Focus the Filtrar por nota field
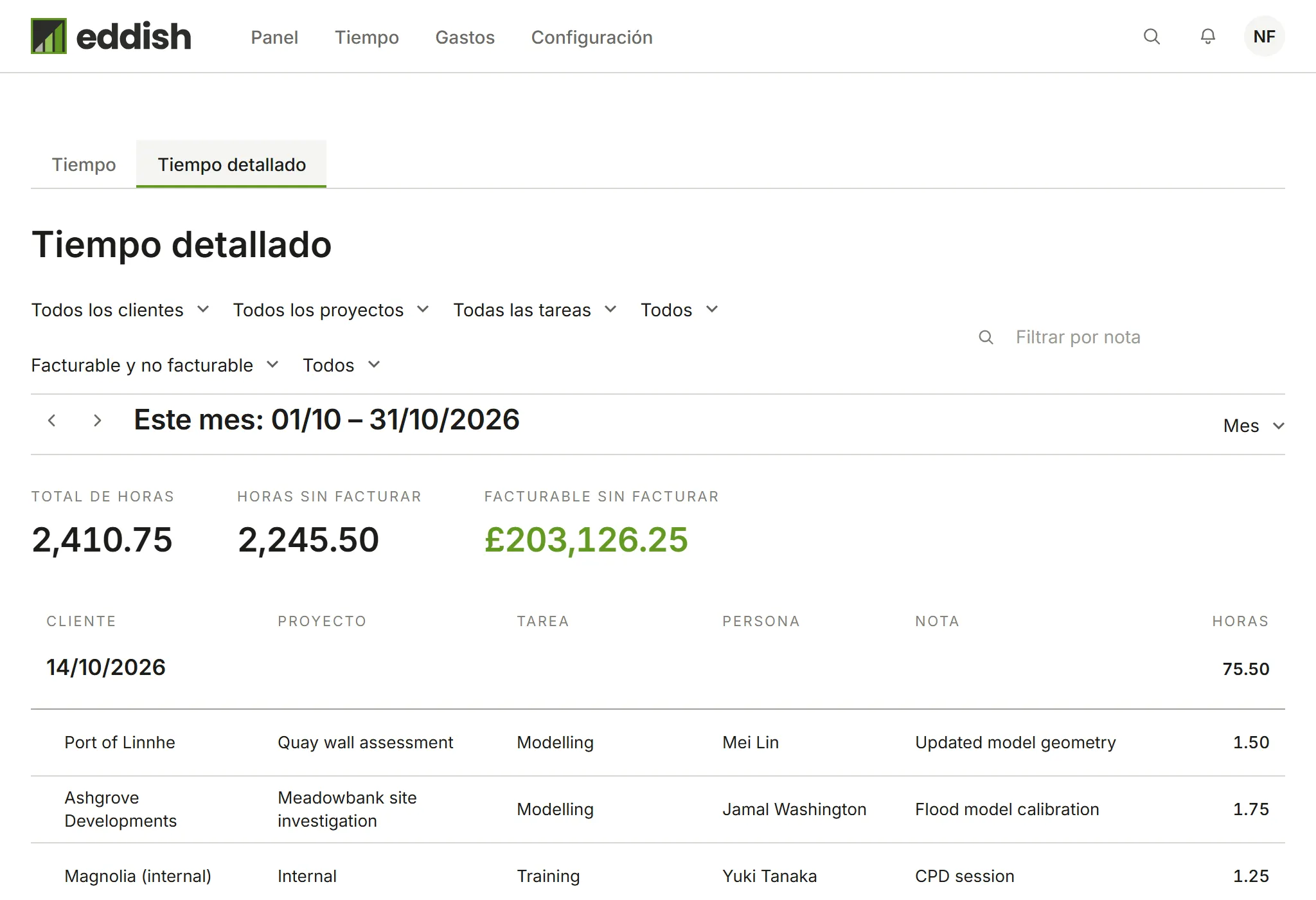Image resolution: width=1316 pixels, height=900 pixels. pos(1131,337)
